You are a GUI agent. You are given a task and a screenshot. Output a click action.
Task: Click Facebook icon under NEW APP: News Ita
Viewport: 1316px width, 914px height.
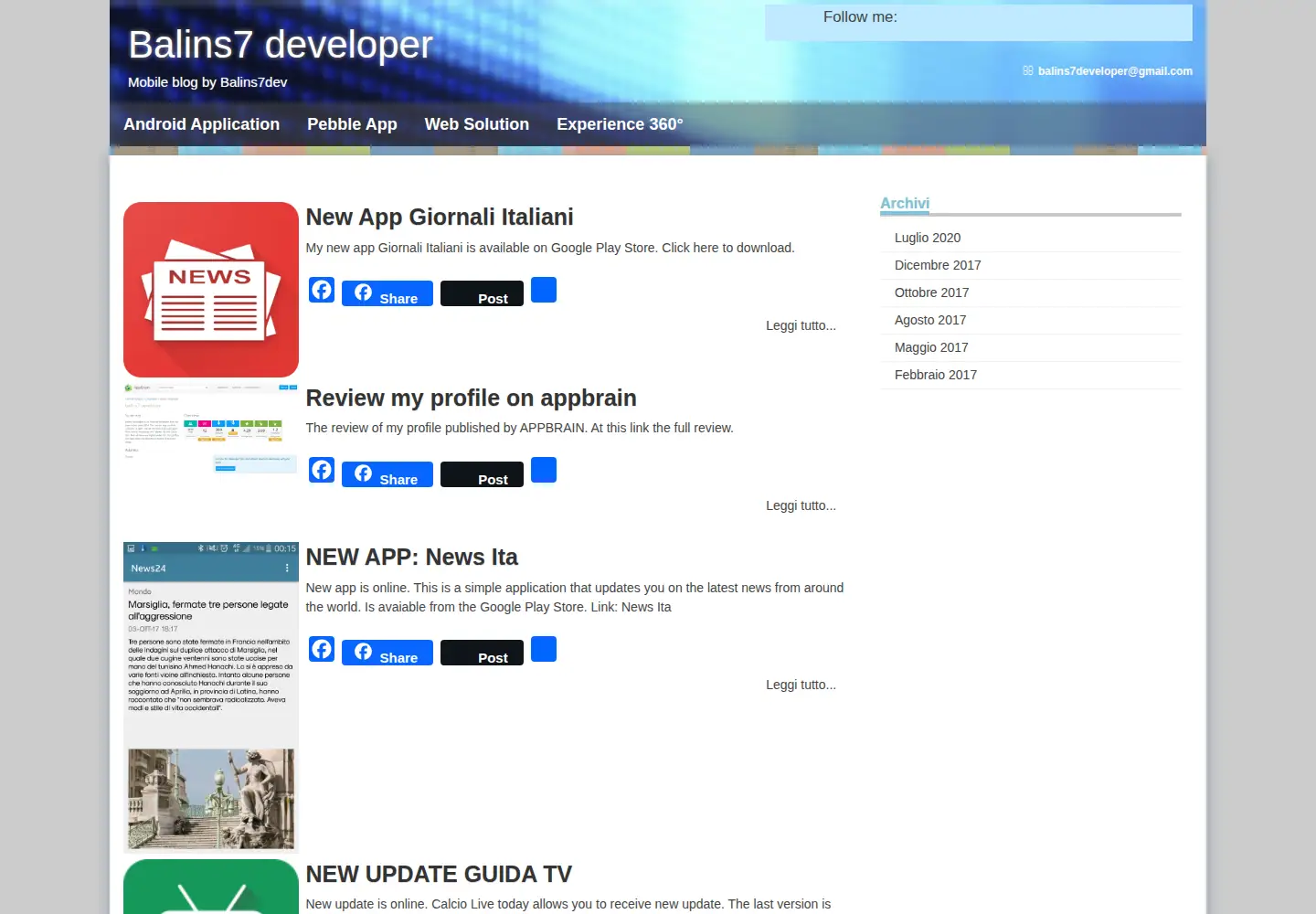pyautogui.click(x=322, y=649)
